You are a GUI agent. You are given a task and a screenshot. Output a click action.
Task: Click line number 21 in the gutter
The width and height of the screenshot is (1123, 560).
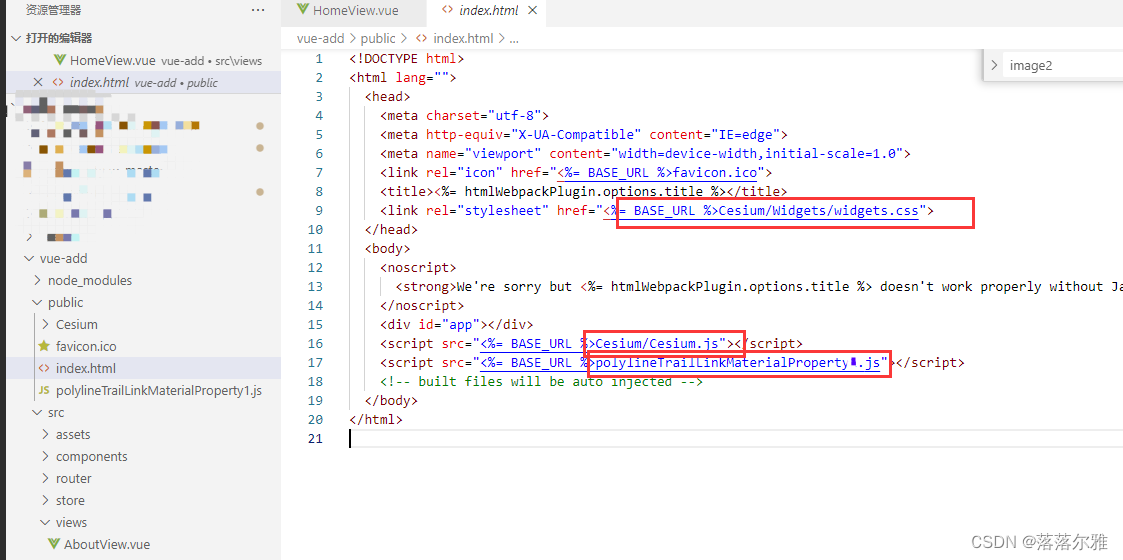[x=315, y=438]
